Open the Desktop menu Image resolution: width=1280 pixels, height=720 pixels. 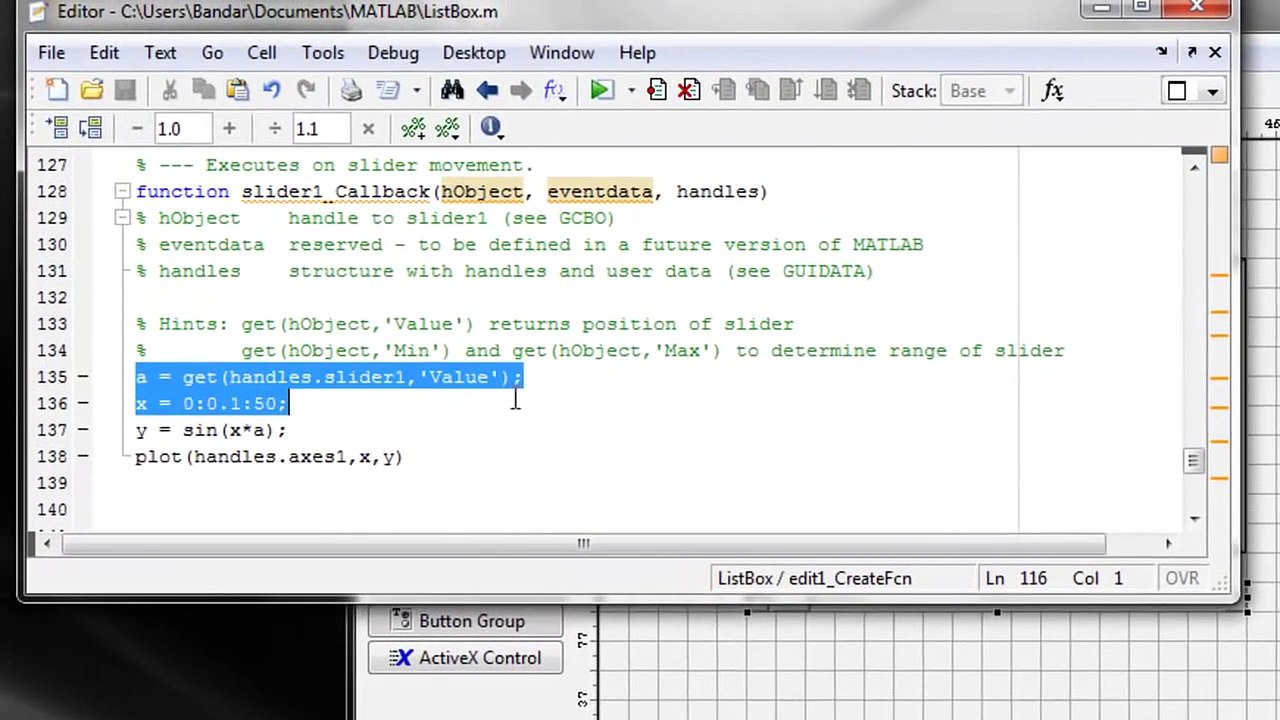474,53
